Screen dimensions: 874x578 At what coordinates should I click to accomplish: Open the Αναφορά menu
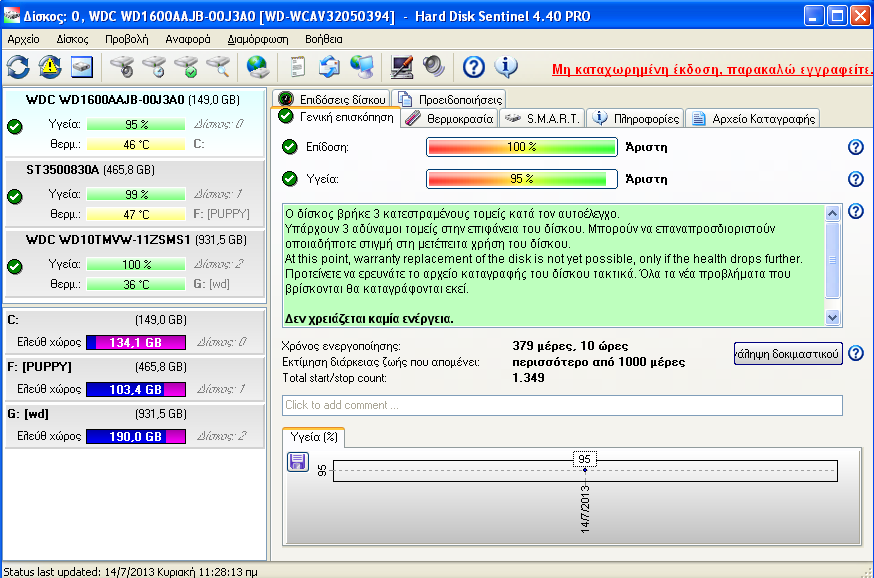click(x=188, y=39)
